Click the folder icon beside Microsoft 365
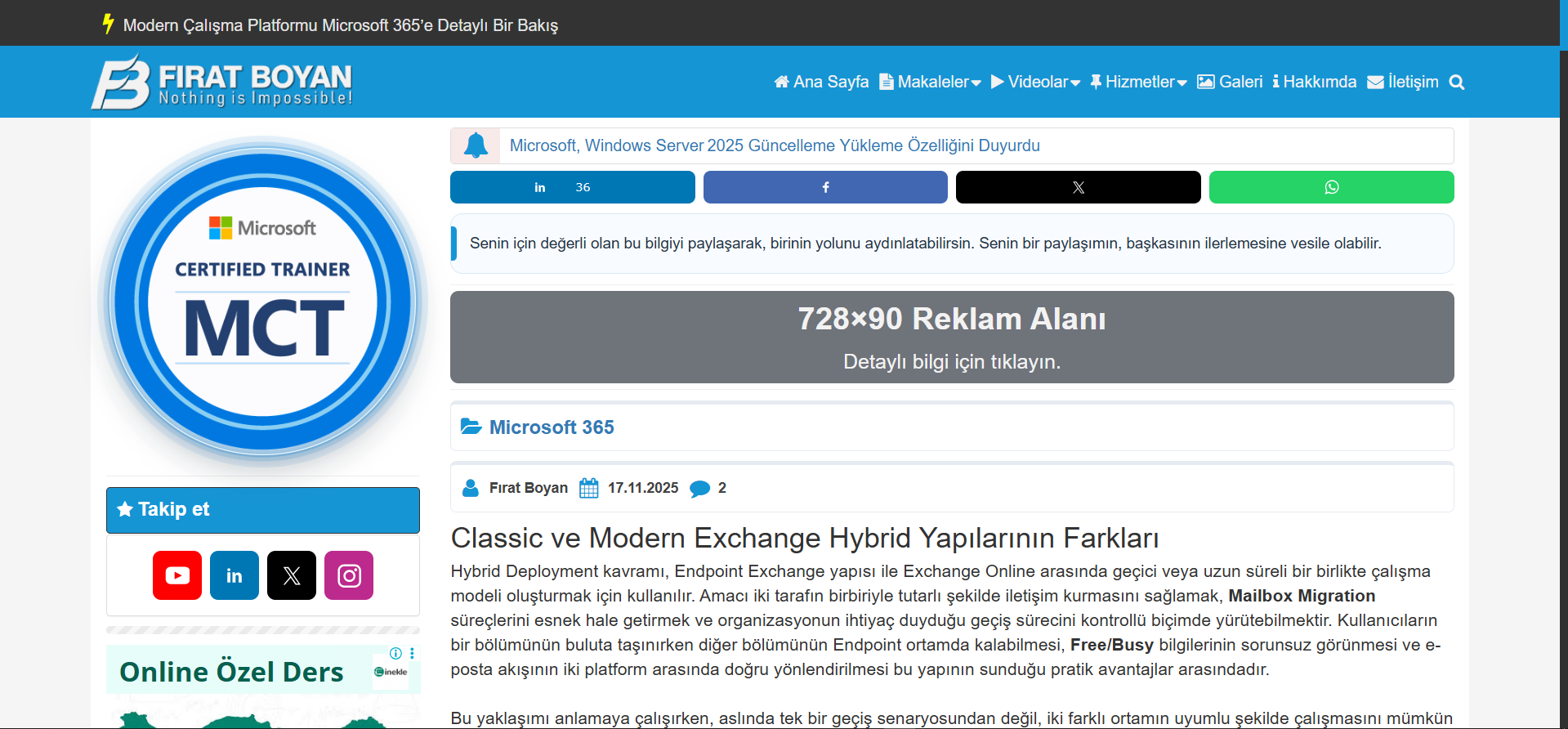Viewport: 1568px width, 729px height. [x=471, y=427]
